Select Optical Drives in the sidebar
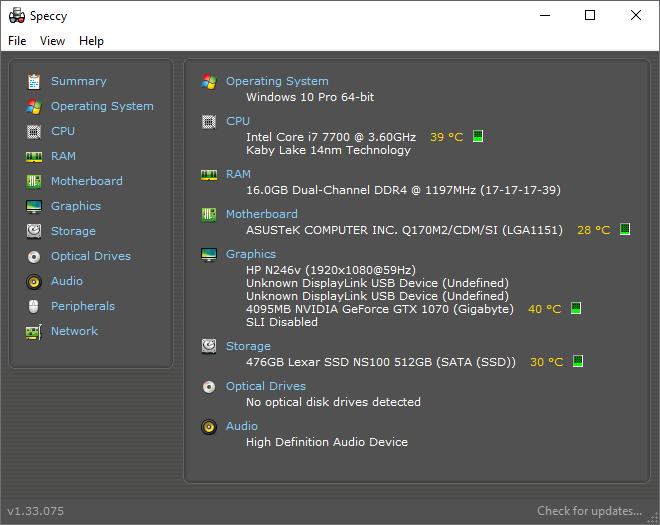This screenshot has width=660, height=525. pyautogui.click(x=90, y=256)
